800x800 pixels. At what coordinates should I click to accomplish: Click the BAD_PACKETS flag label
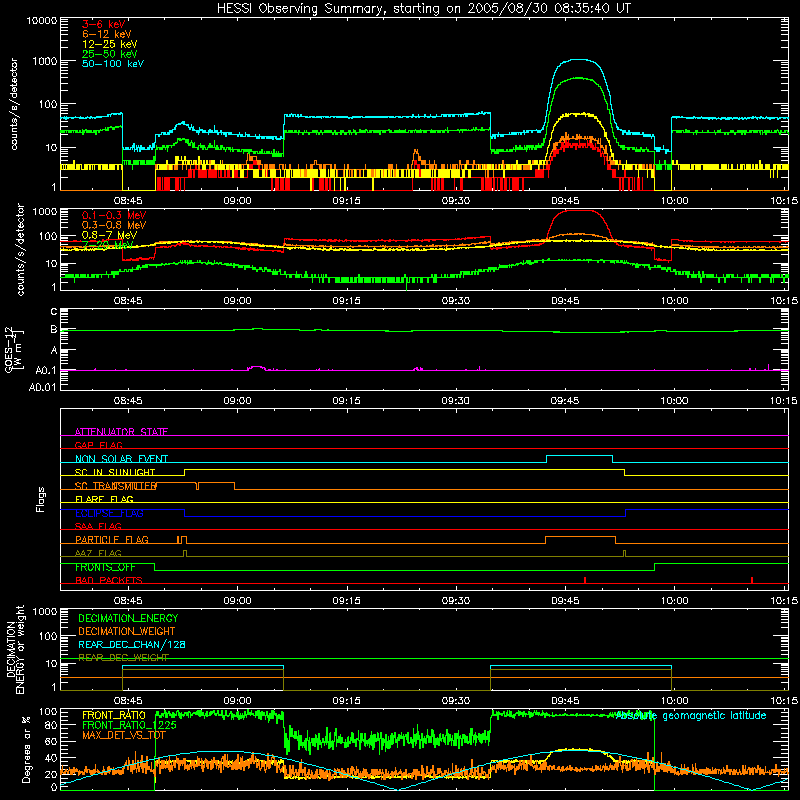pos(109,580)
